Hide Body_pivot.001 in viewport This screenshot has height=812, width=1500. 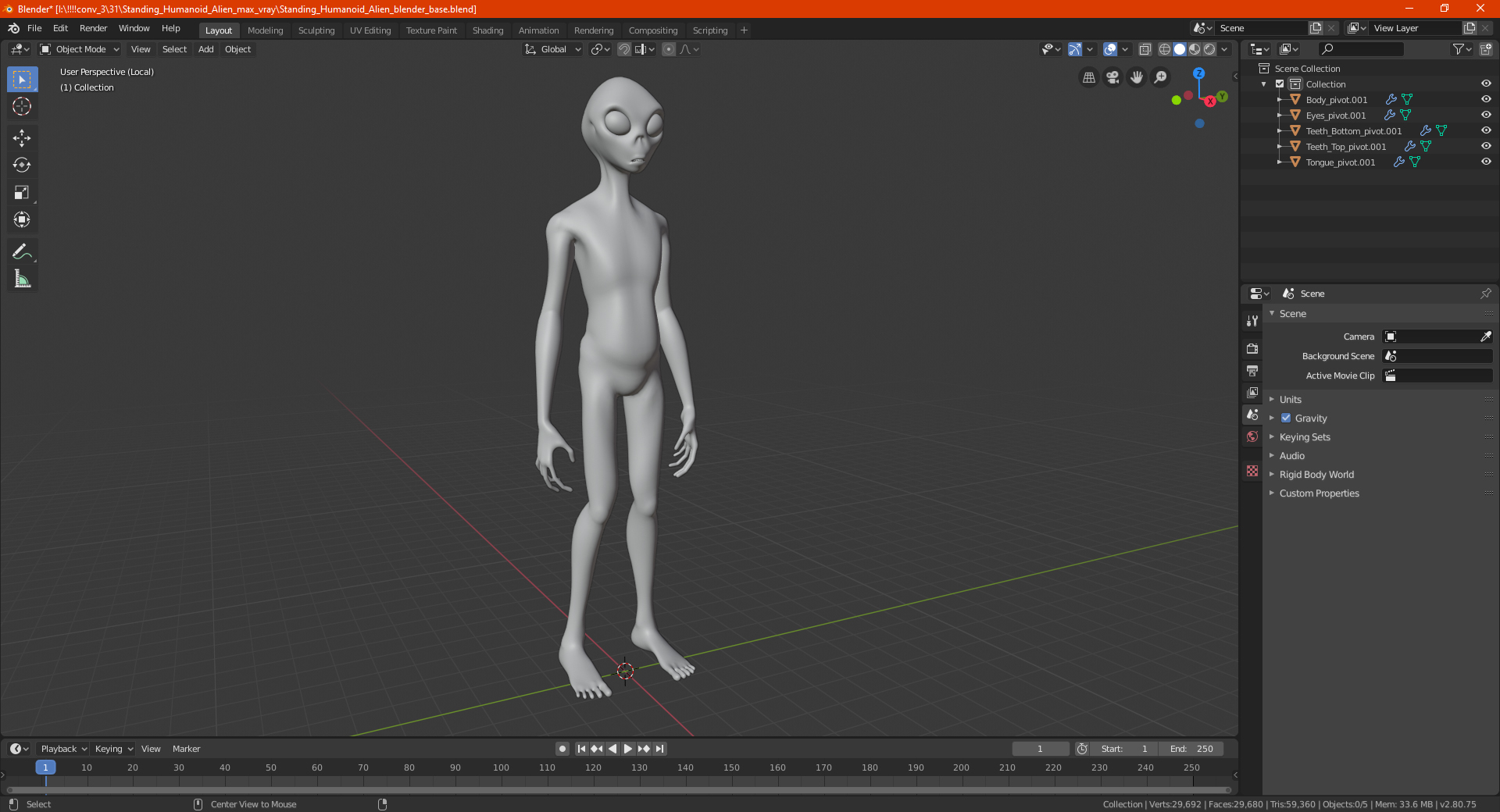pyautogui.click(x=1486, y=99)
